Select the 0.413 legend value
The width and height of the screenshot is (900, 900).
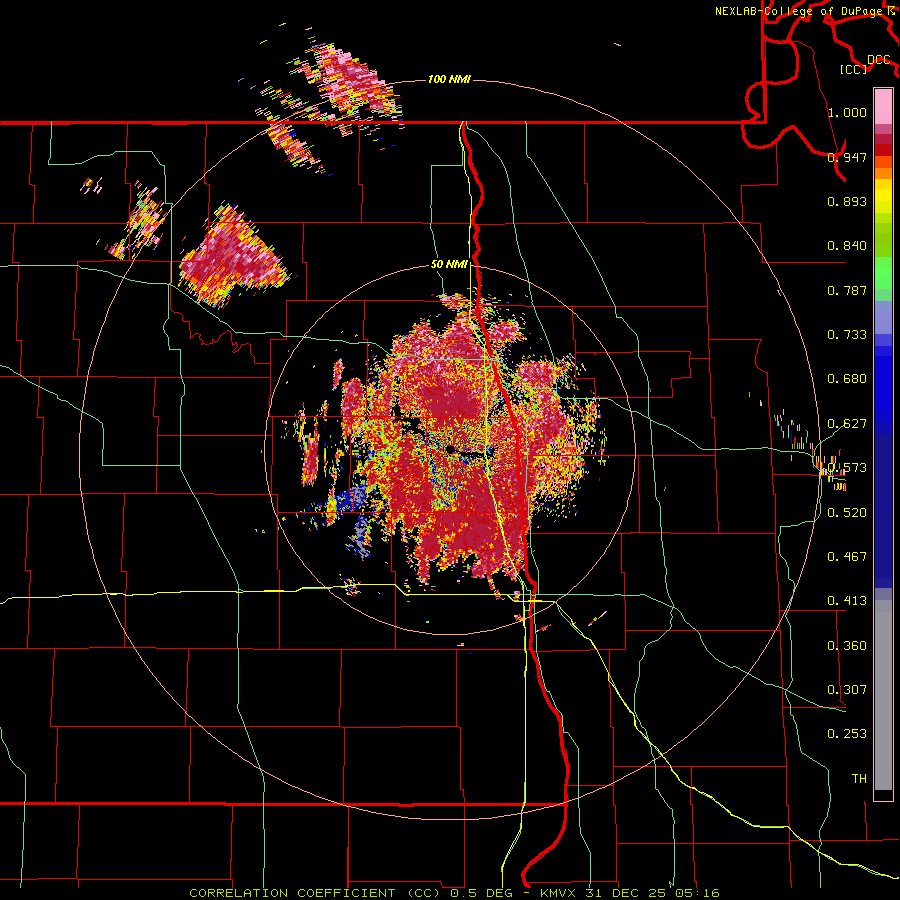click(x=847, y=601)
